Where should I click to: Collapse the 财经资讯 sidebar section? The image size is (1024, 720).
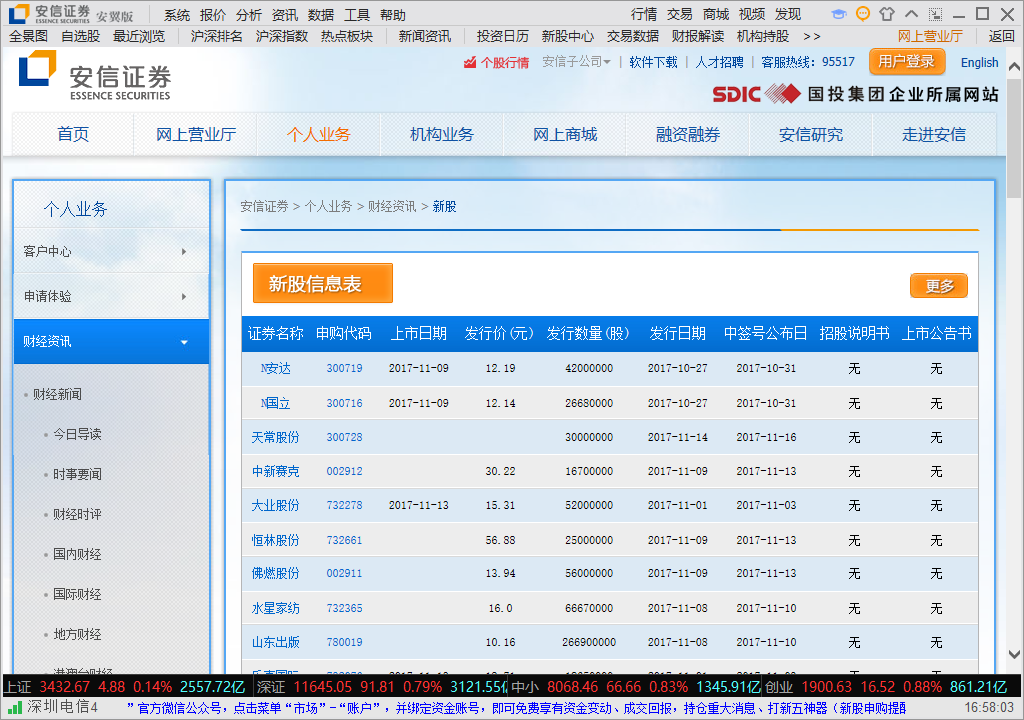pos(111,341)
